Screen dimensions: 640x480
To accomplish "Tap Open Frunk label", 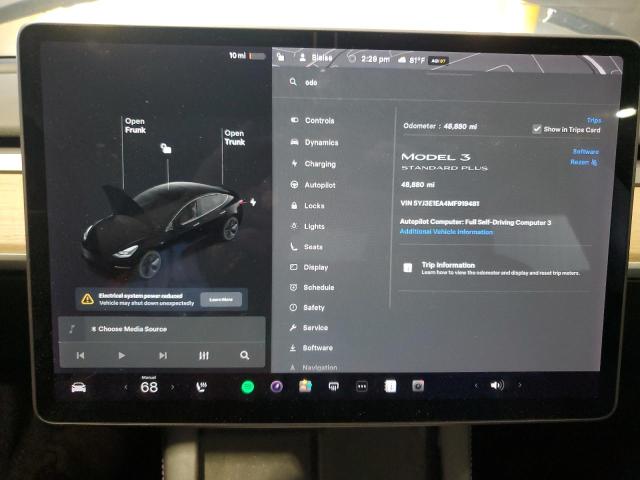I will click(135, 126).
